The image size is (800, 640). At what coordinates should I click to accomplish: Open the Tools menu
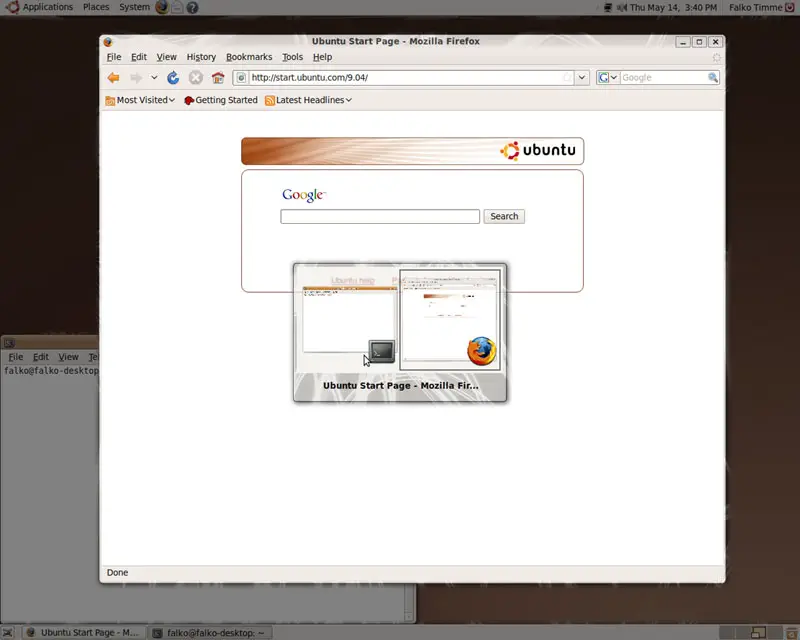pyautogui.click(x=292, y=57)
